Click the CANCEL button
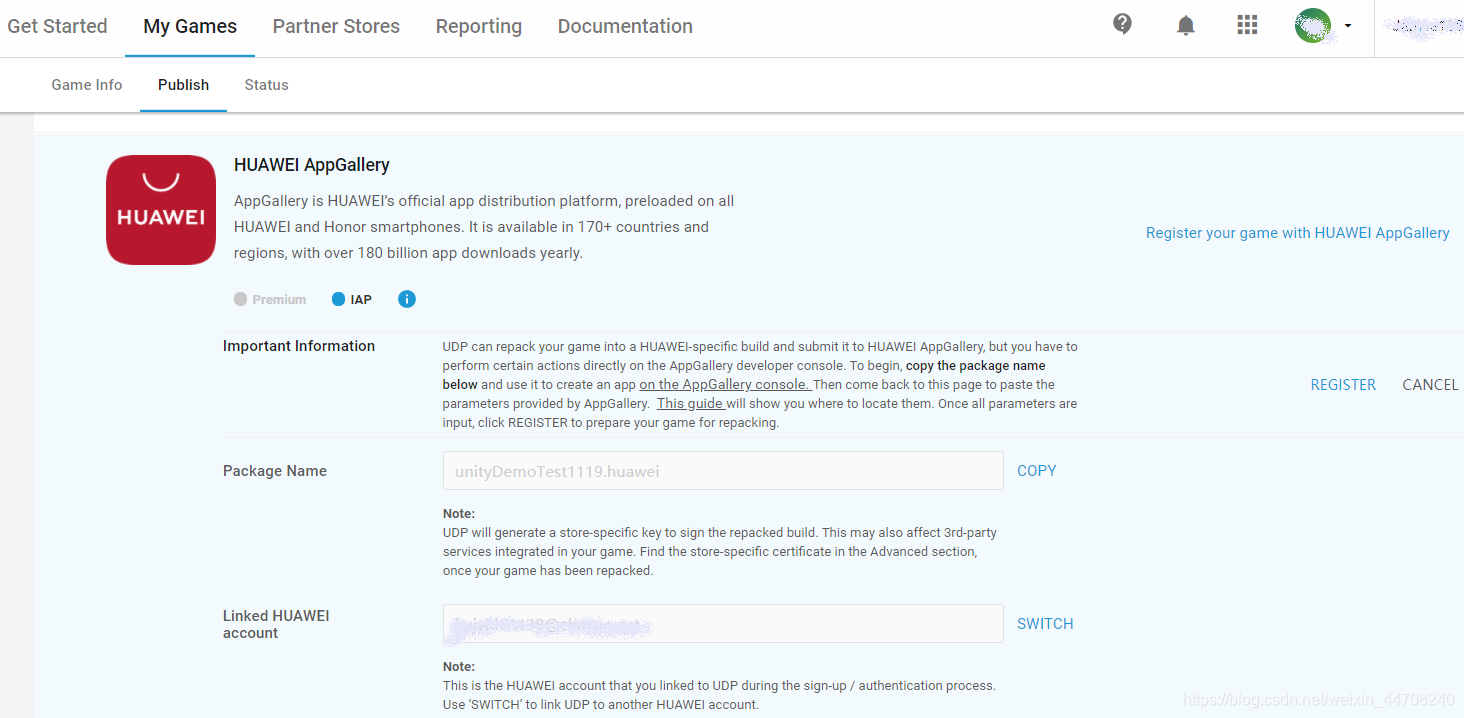 [1430, 385]
